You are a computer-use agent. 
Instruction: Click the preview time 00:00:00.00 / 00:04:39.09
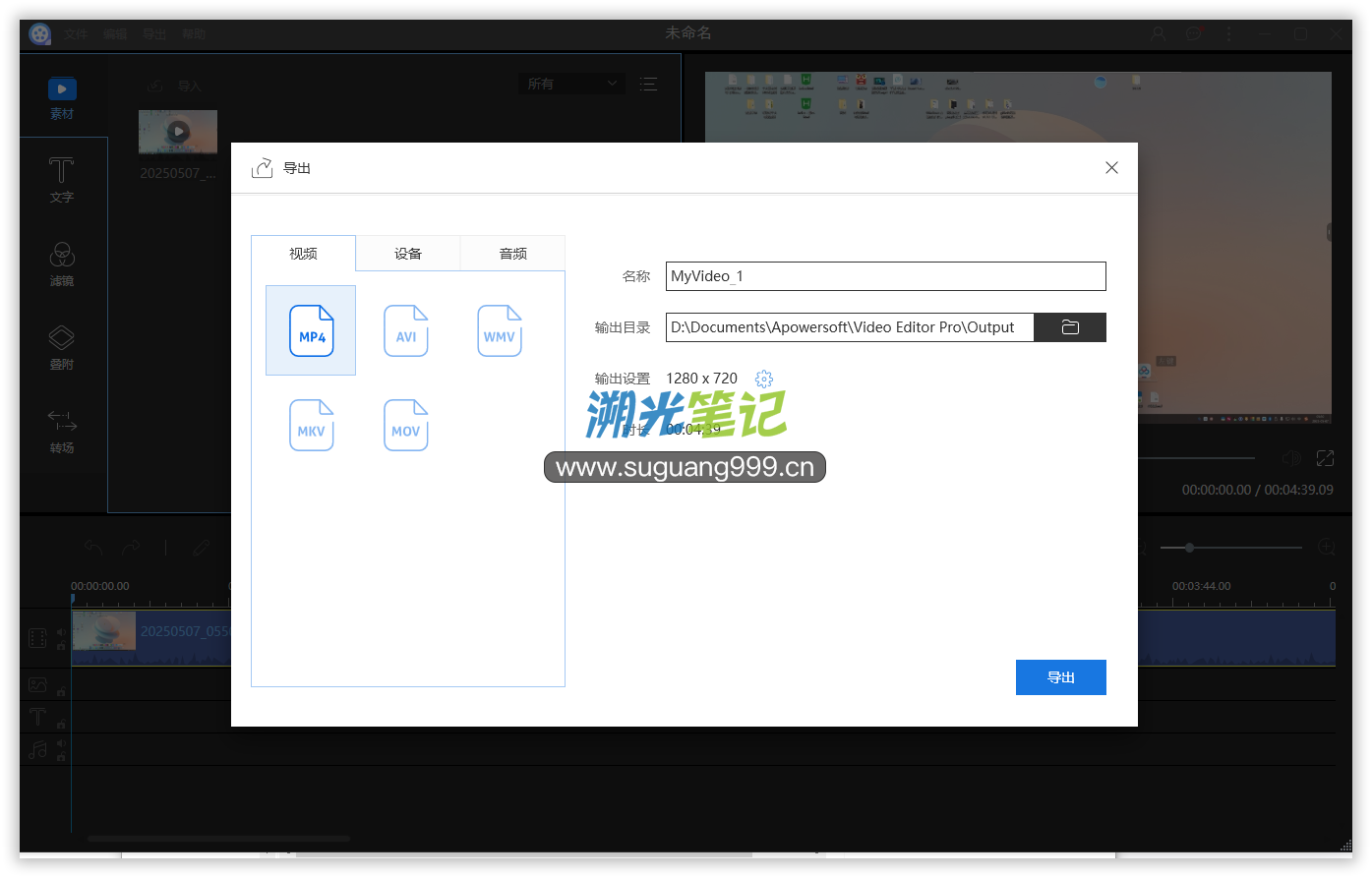[x=1257, y=490]
